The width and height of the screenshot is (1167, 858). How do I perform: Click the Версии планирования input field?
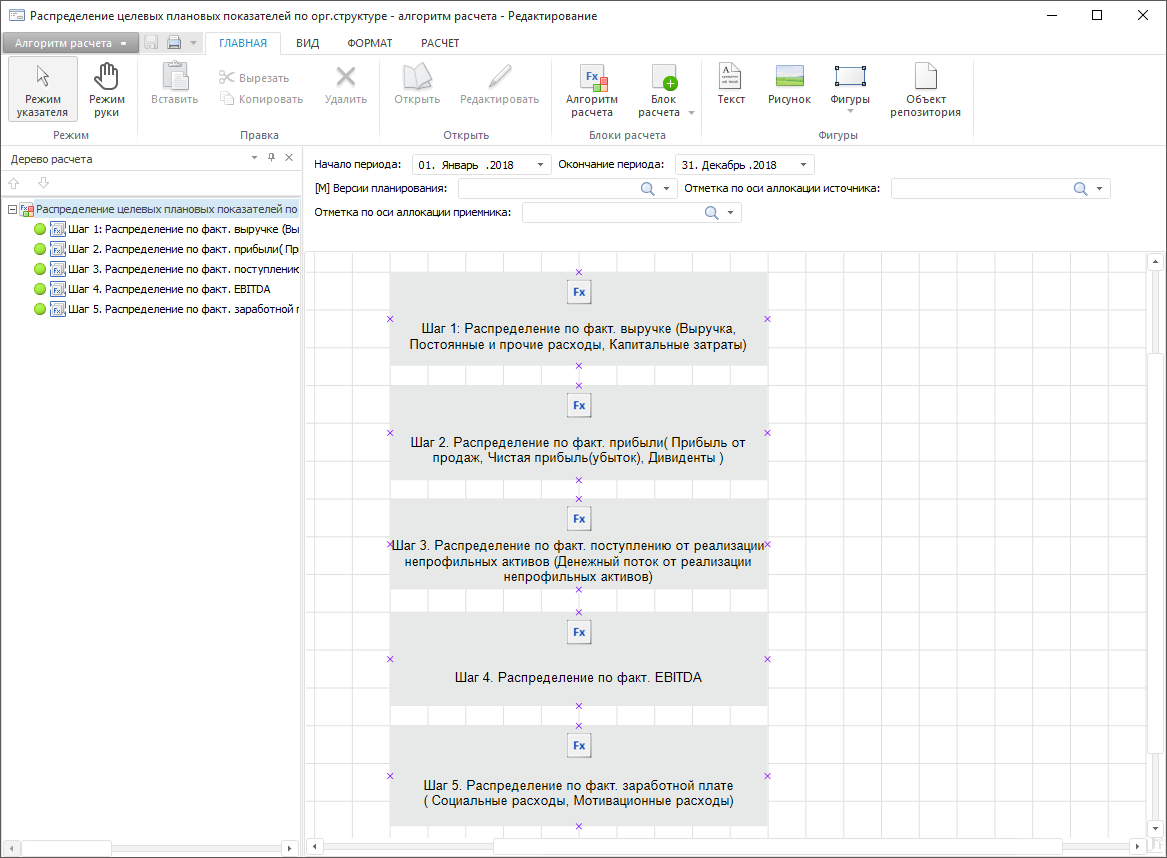coord(548,189)
